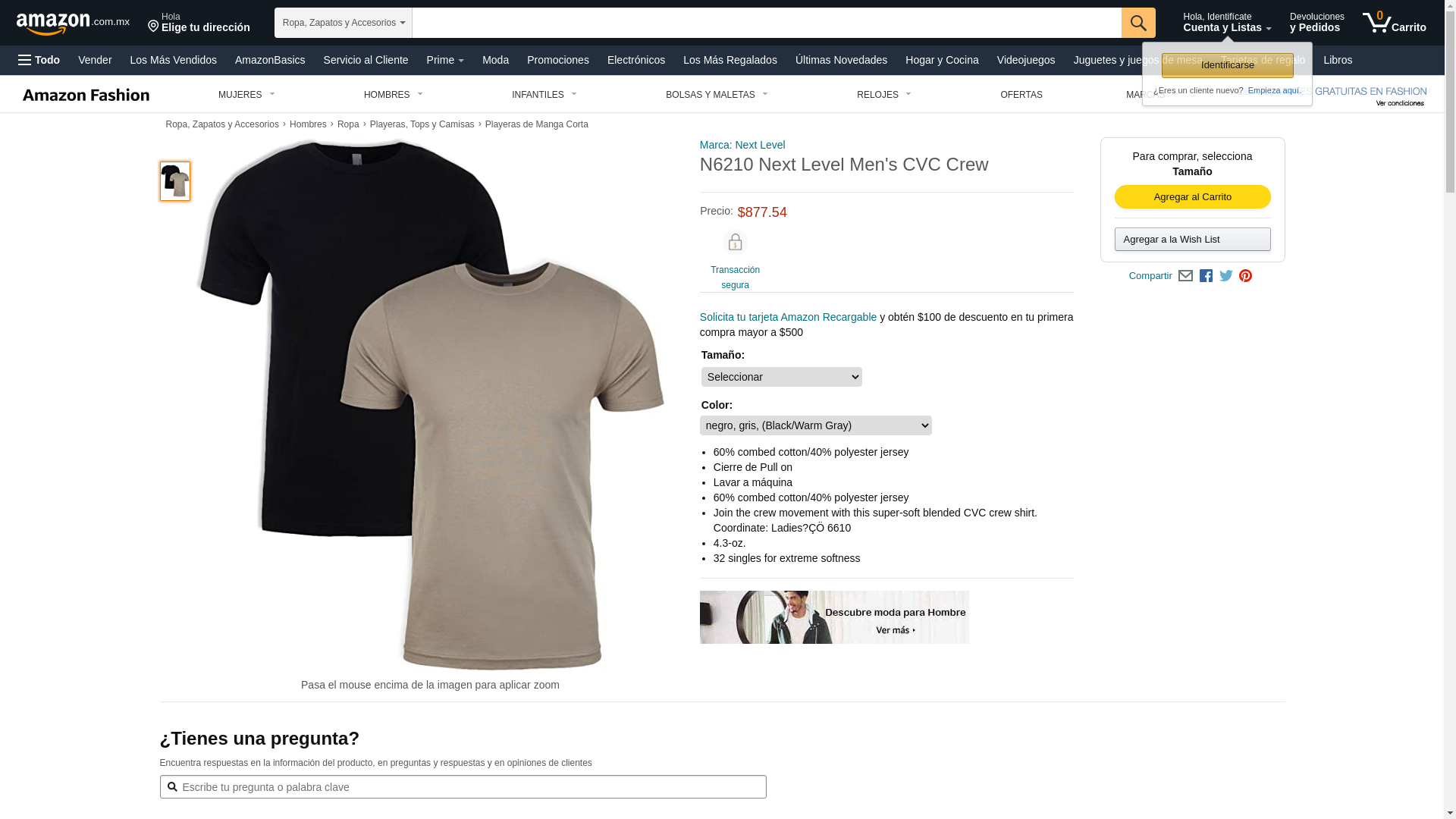Expand the search category dropdown
The image size is (1456, 819).
pyautogui.click(x=344, y=23)
